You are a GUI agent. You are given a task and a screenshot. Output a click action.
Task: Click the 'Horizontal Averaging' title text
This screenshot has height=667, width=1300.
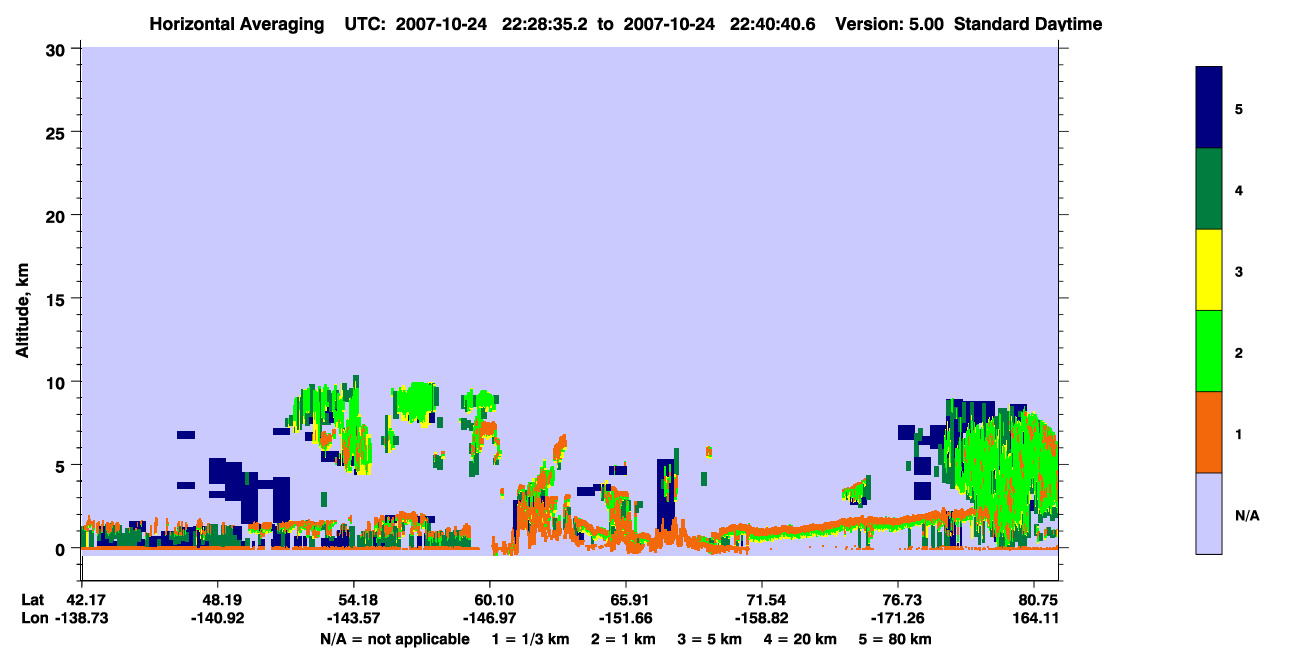[238, 24]
